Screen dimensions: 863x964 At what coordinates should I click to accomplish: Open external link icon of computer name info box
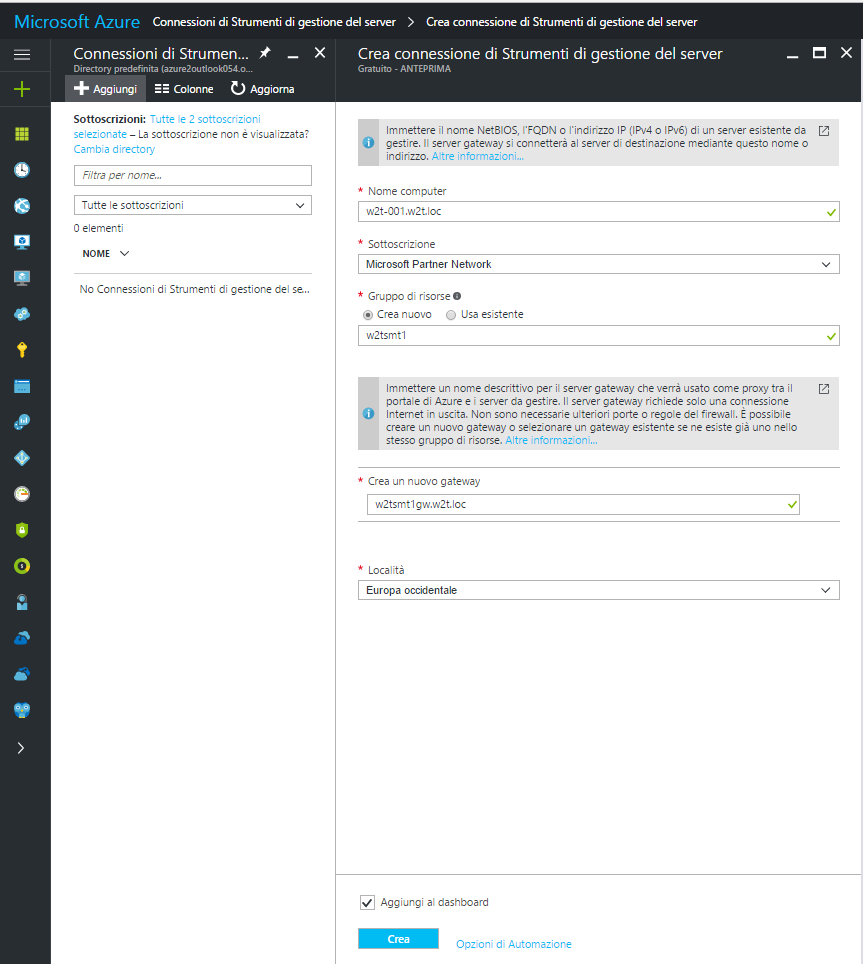(824, 131)
